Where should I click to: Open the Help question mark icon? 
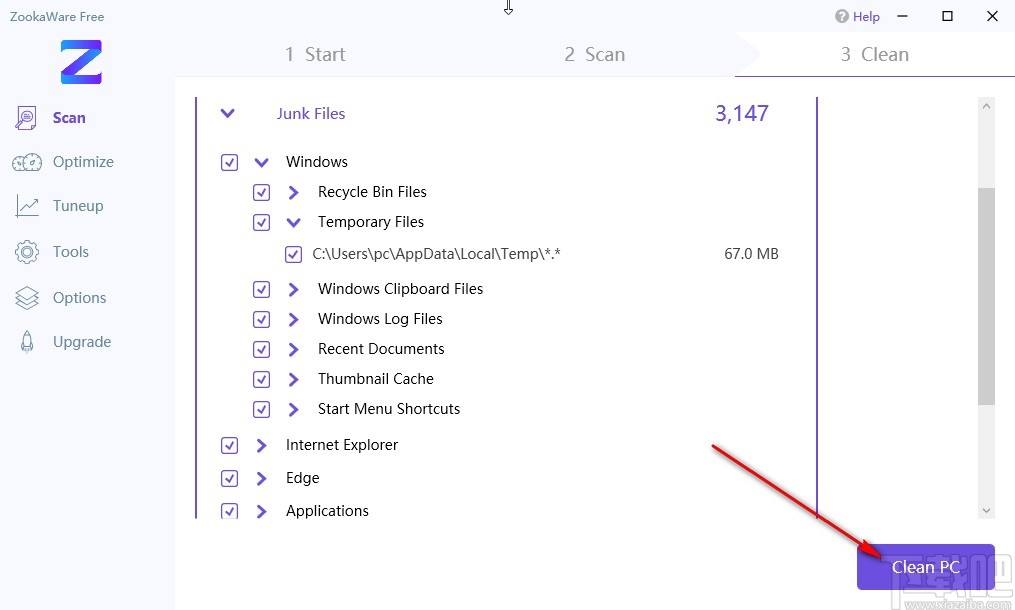click(842, 16)
